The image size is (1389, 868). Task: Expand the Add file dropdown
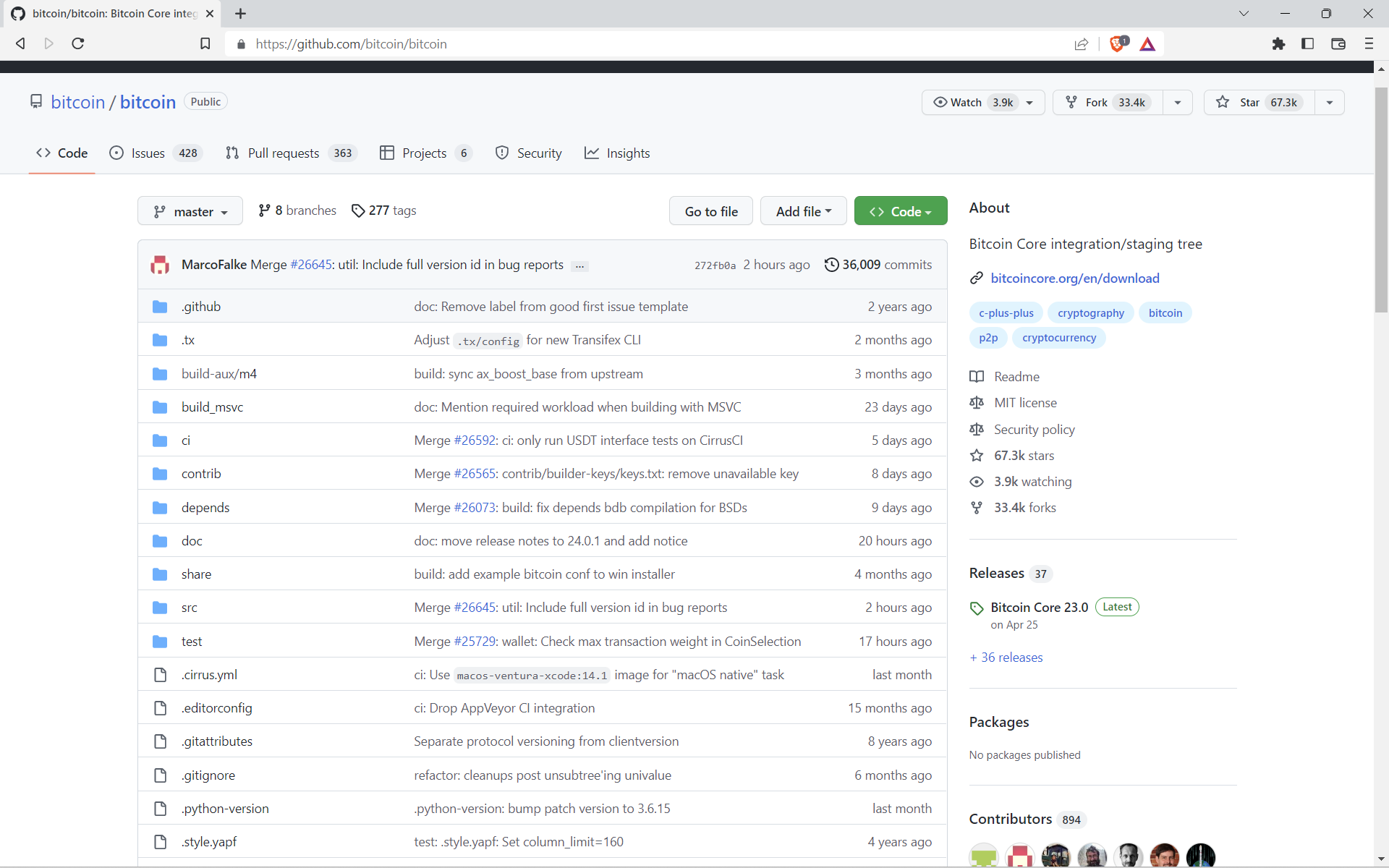coord(803,210)
